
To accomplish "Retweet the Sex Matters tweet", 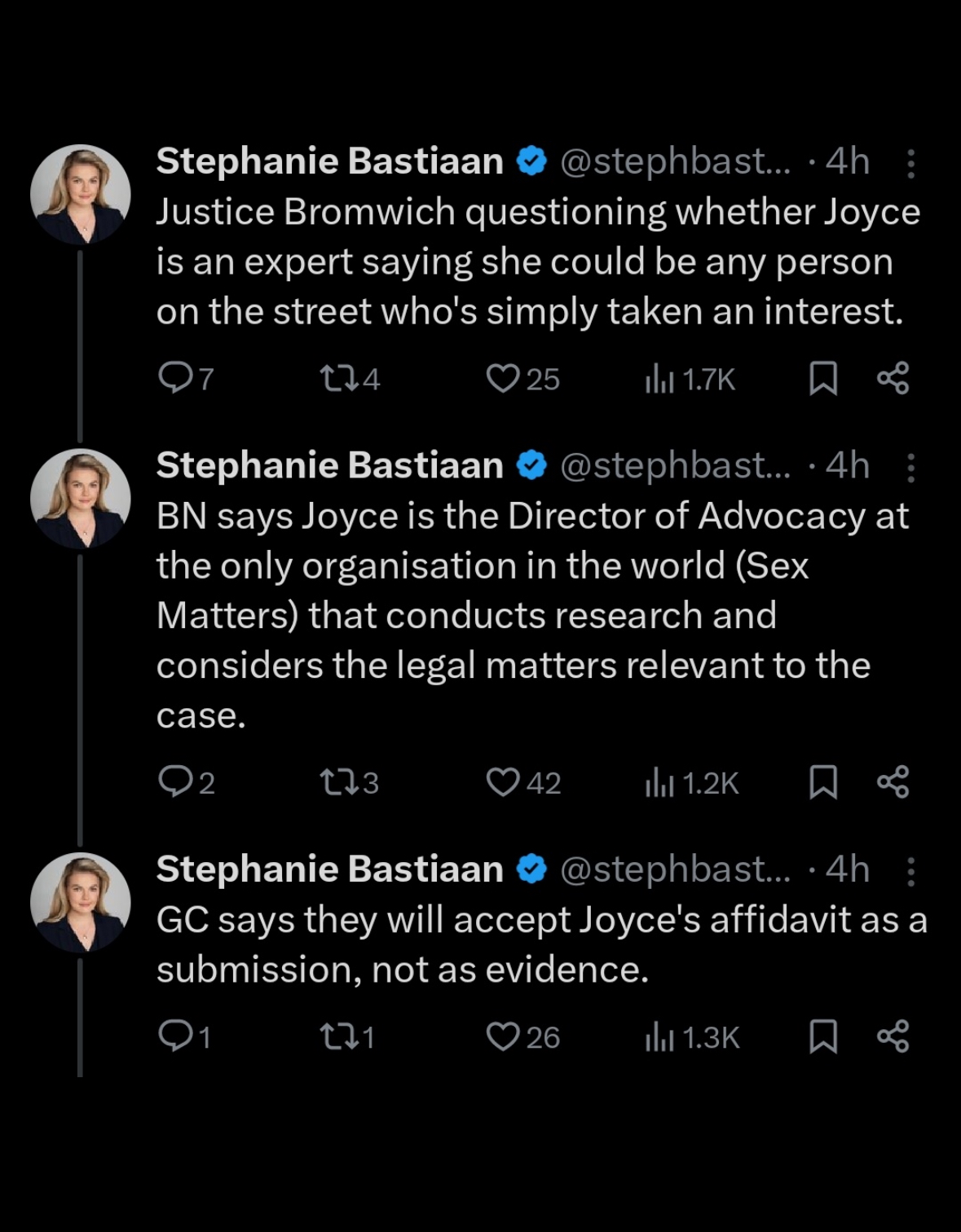I will tap(349, 782).
